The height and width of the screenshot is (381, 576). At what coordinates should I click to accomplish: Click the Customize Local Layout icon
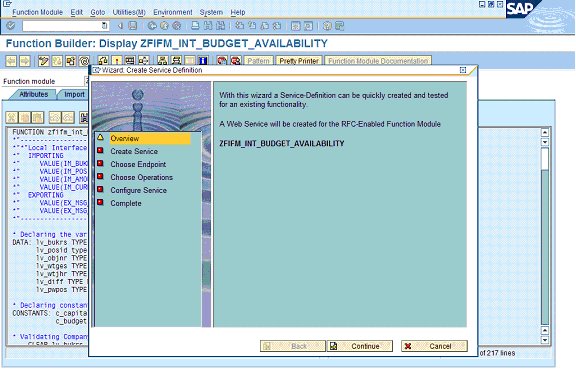339,26
